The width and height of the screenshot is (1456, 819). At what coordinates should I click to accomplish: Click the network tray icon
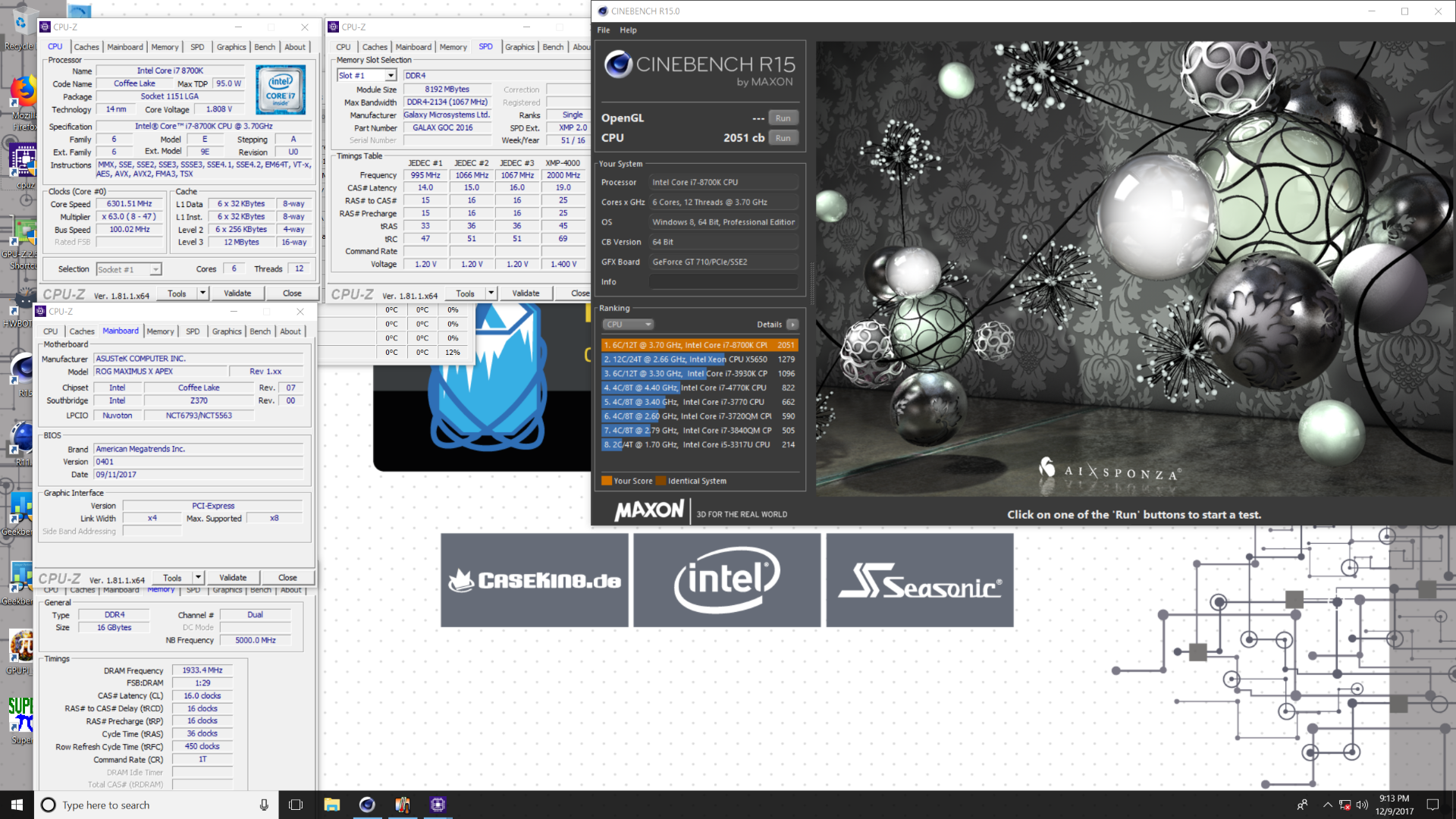click(x=1345, y=805)
